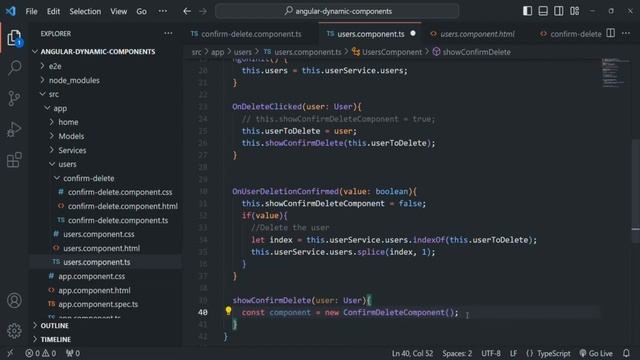The width and height of the screenshot is (640, 360).
Task: Open additional menus ellipsis in menu bar
Action: tap(162, 11)
